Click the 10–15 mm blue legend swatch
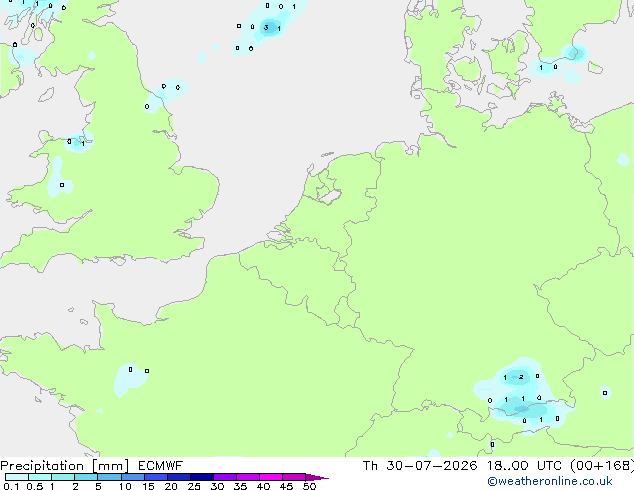Viewport: 634px width, 490px height. (132, 477)
